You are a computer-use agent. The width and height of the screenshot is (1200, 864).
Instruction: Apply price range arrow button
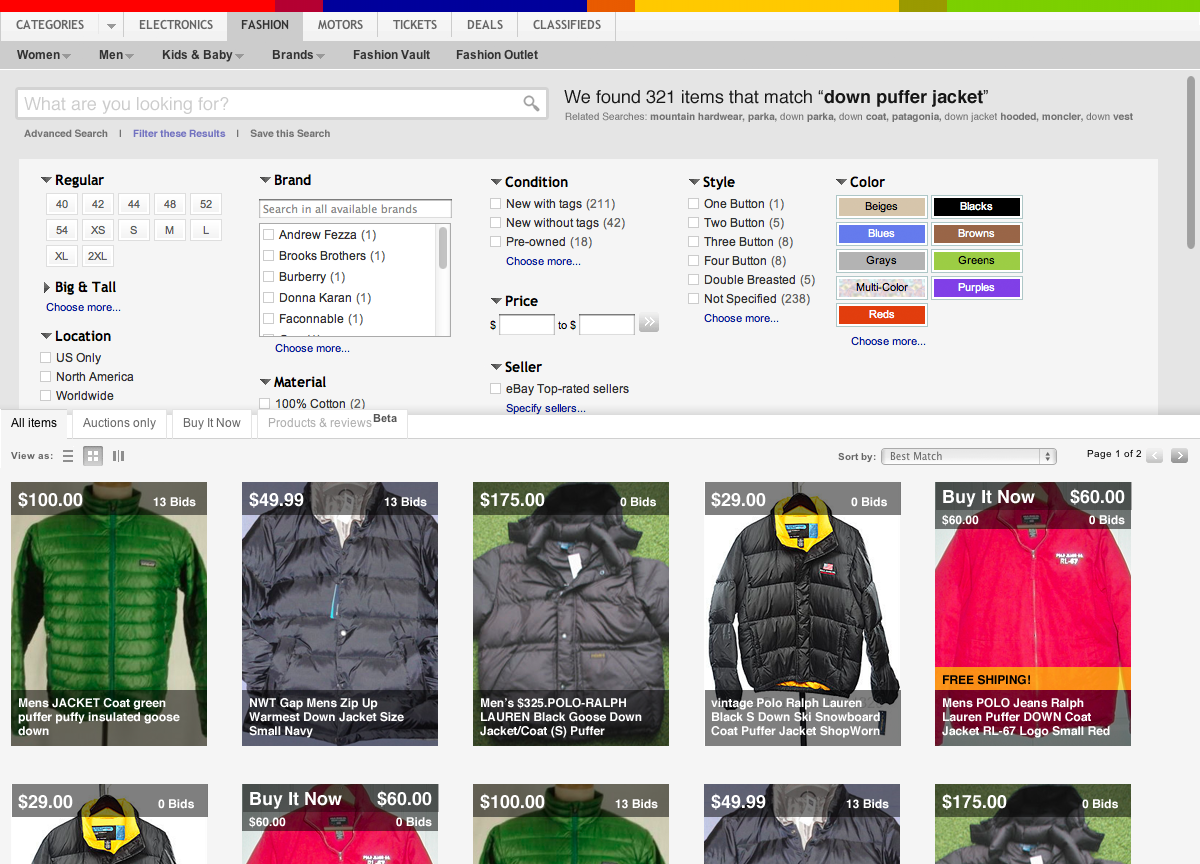point(649,323)
